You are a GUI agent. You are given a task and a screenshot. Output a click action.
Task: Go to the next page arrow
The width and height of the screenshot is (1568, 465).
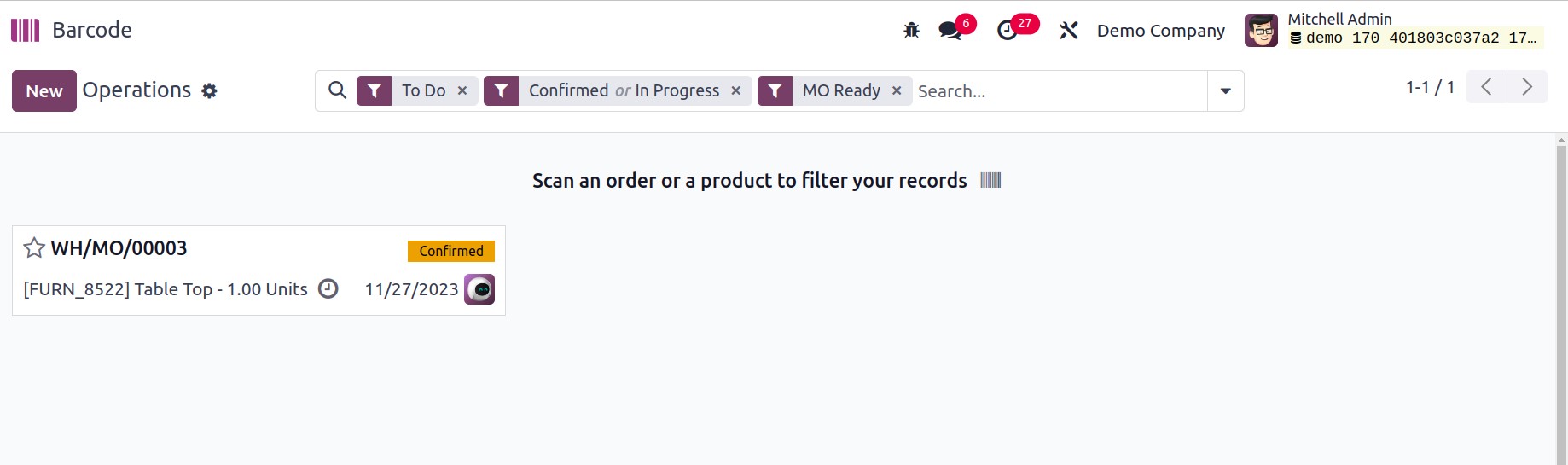point(1527,87)
